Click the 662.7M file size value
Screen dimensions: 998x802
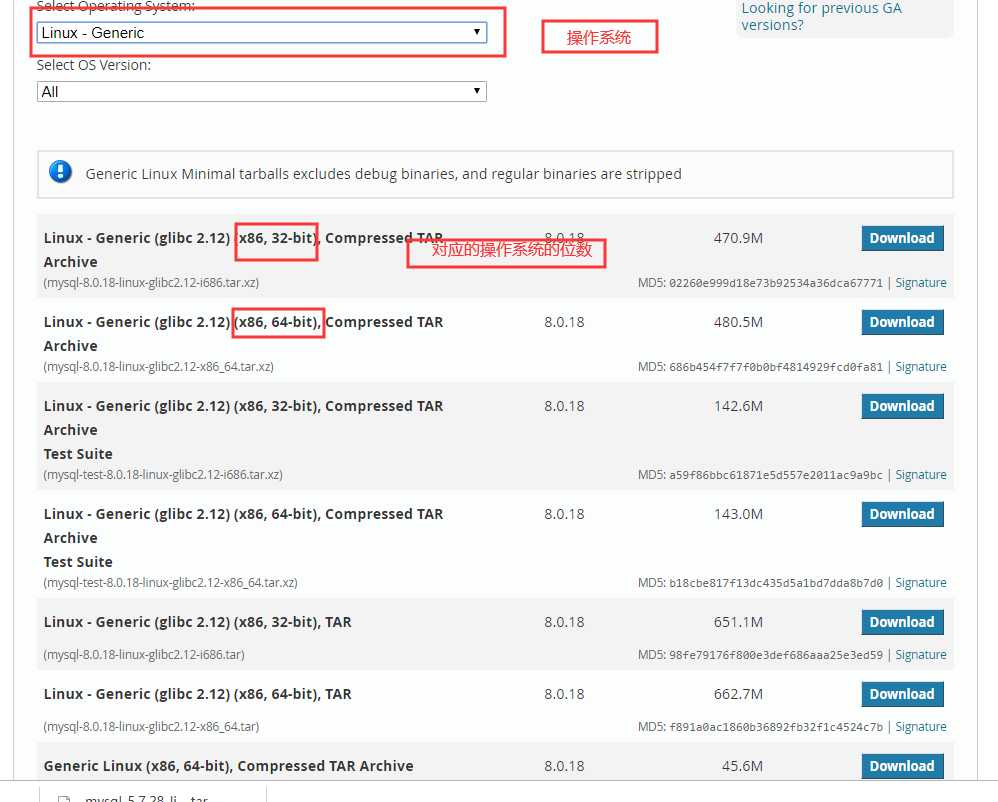pyautogui.click(x=738, y=694)
